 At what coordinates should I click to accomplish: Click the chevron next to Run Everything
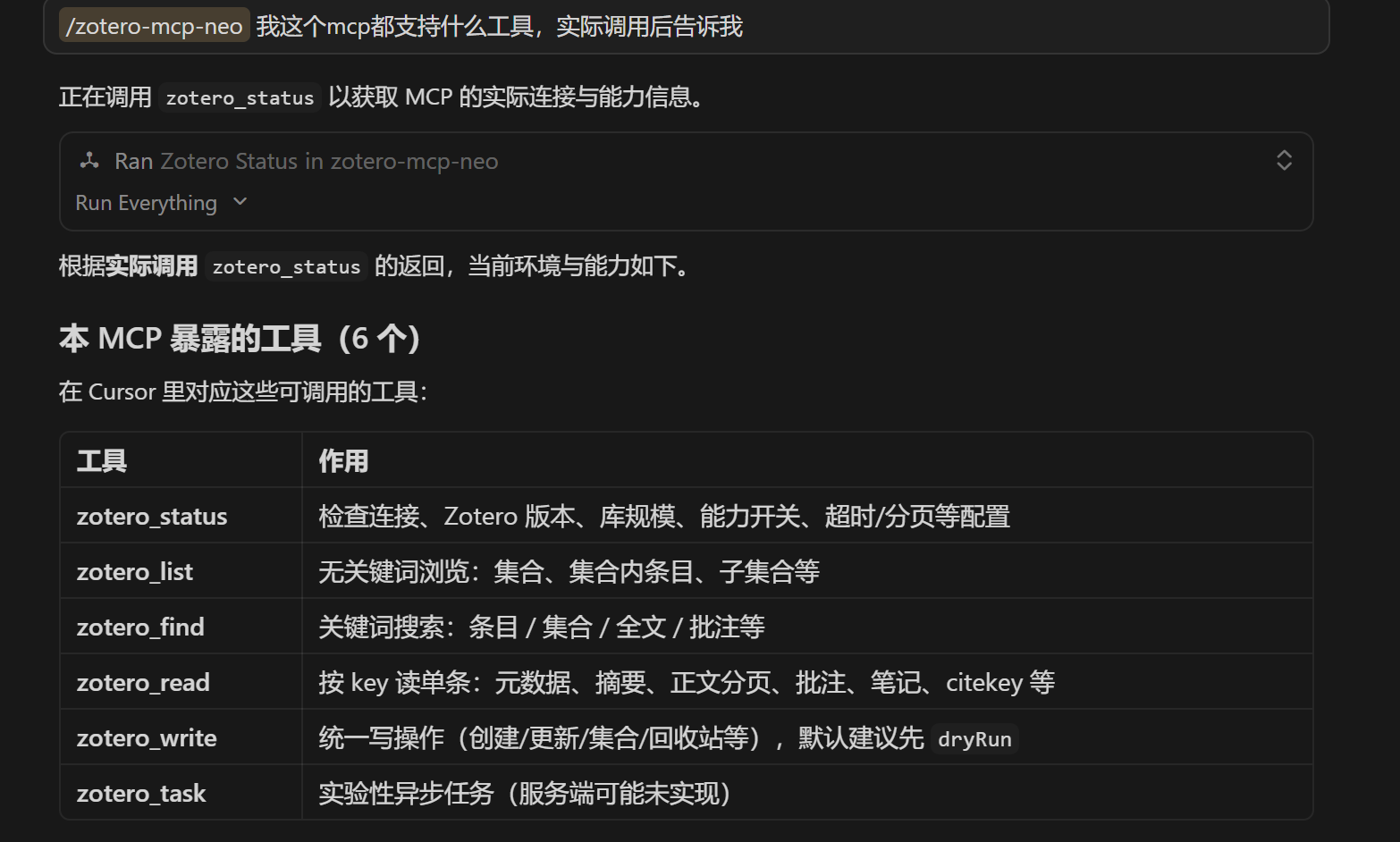click(240, 202)
